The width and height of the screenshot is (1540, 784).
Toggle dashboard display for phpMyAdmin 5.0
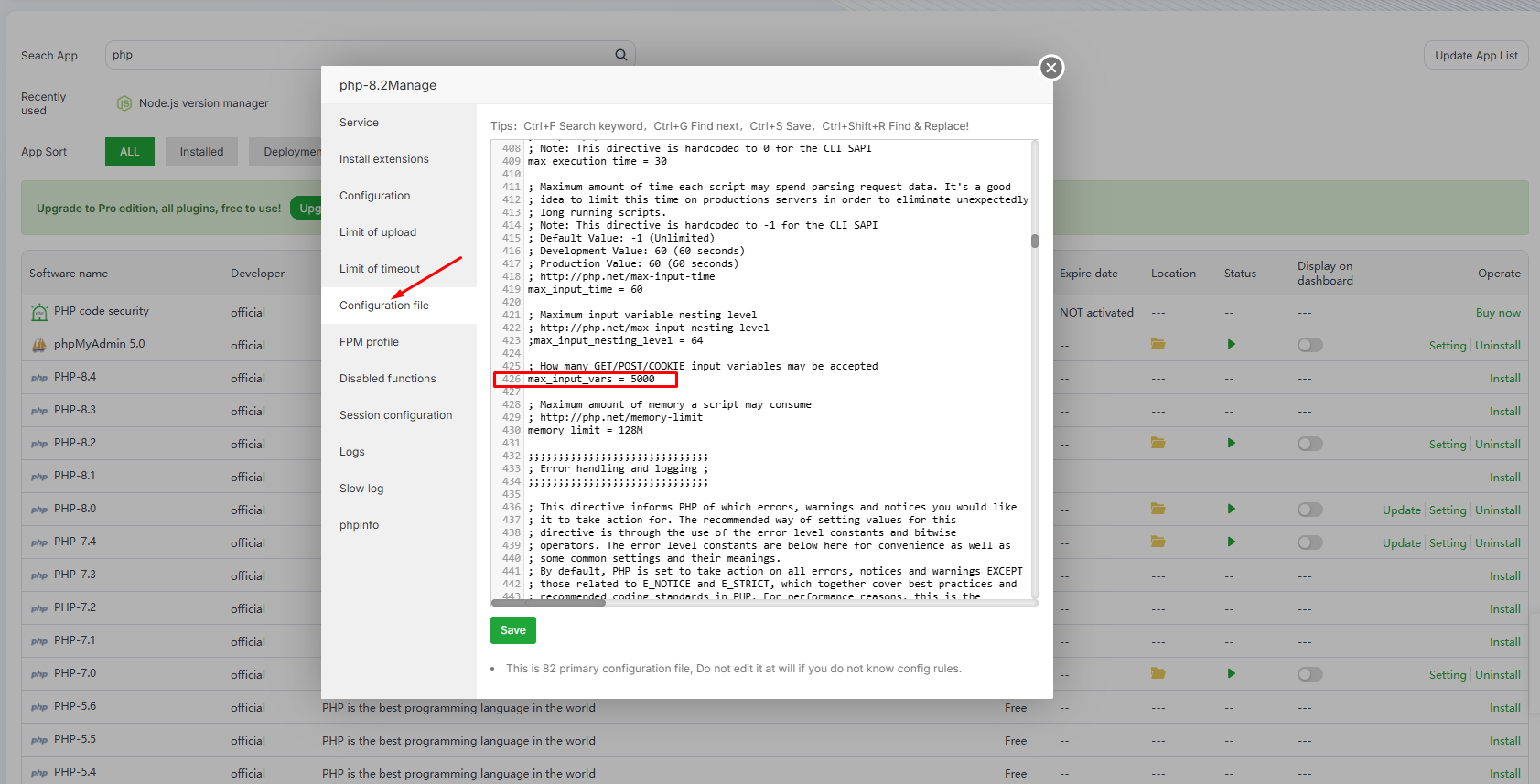[1309, 345]
